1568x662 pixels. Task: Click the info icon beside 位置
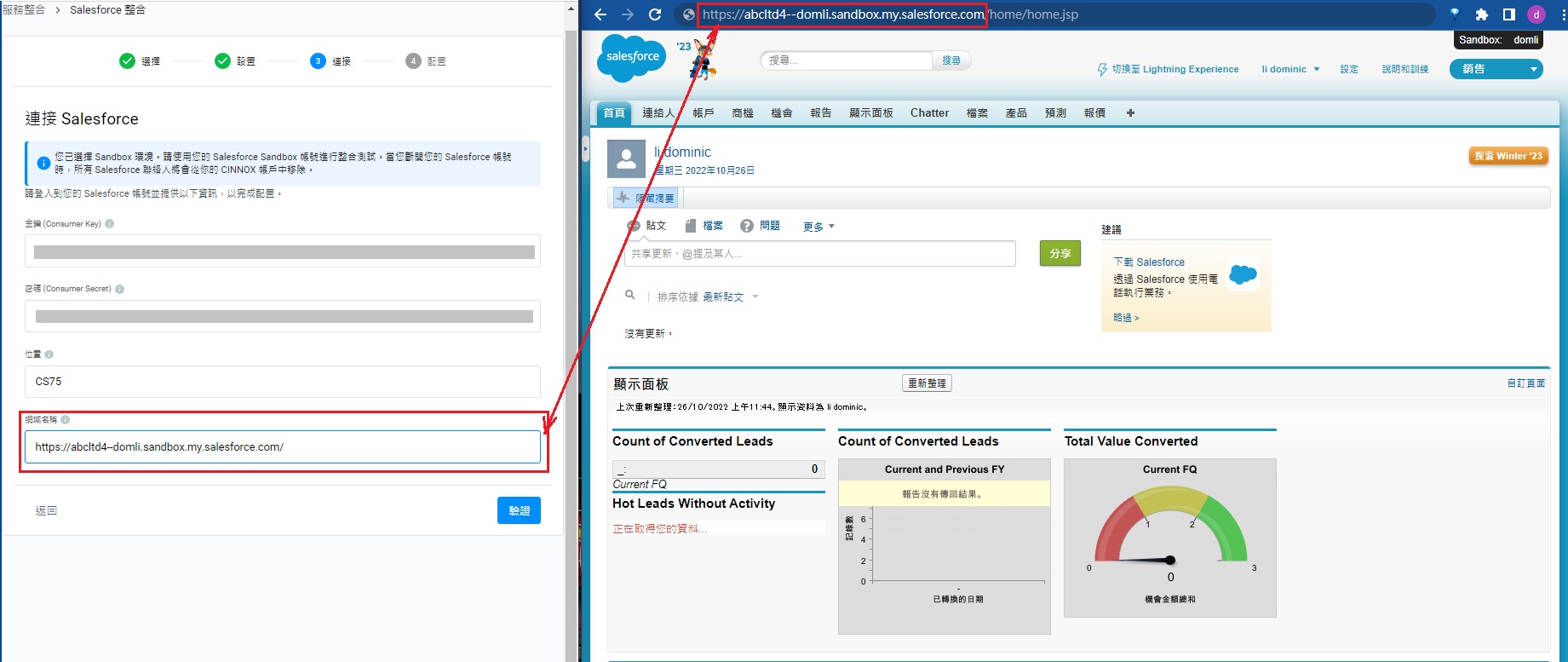coord(49,354)
